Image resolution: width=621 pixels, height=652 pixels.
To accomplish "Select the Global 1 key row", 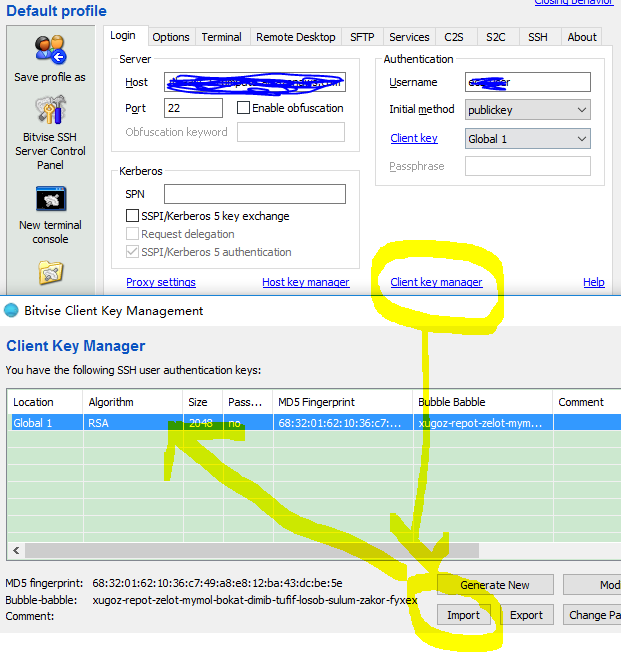I will pyautogui.click(x=314, y=423).
